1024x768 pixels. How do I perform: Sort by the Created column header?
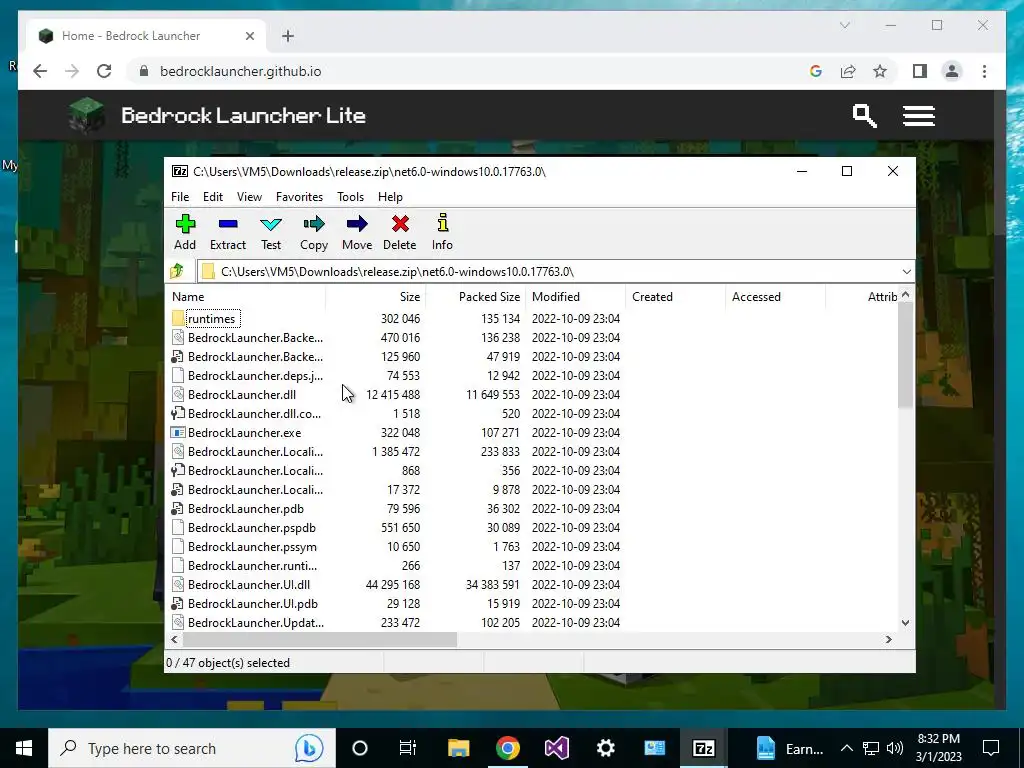[x=675, y=296]
